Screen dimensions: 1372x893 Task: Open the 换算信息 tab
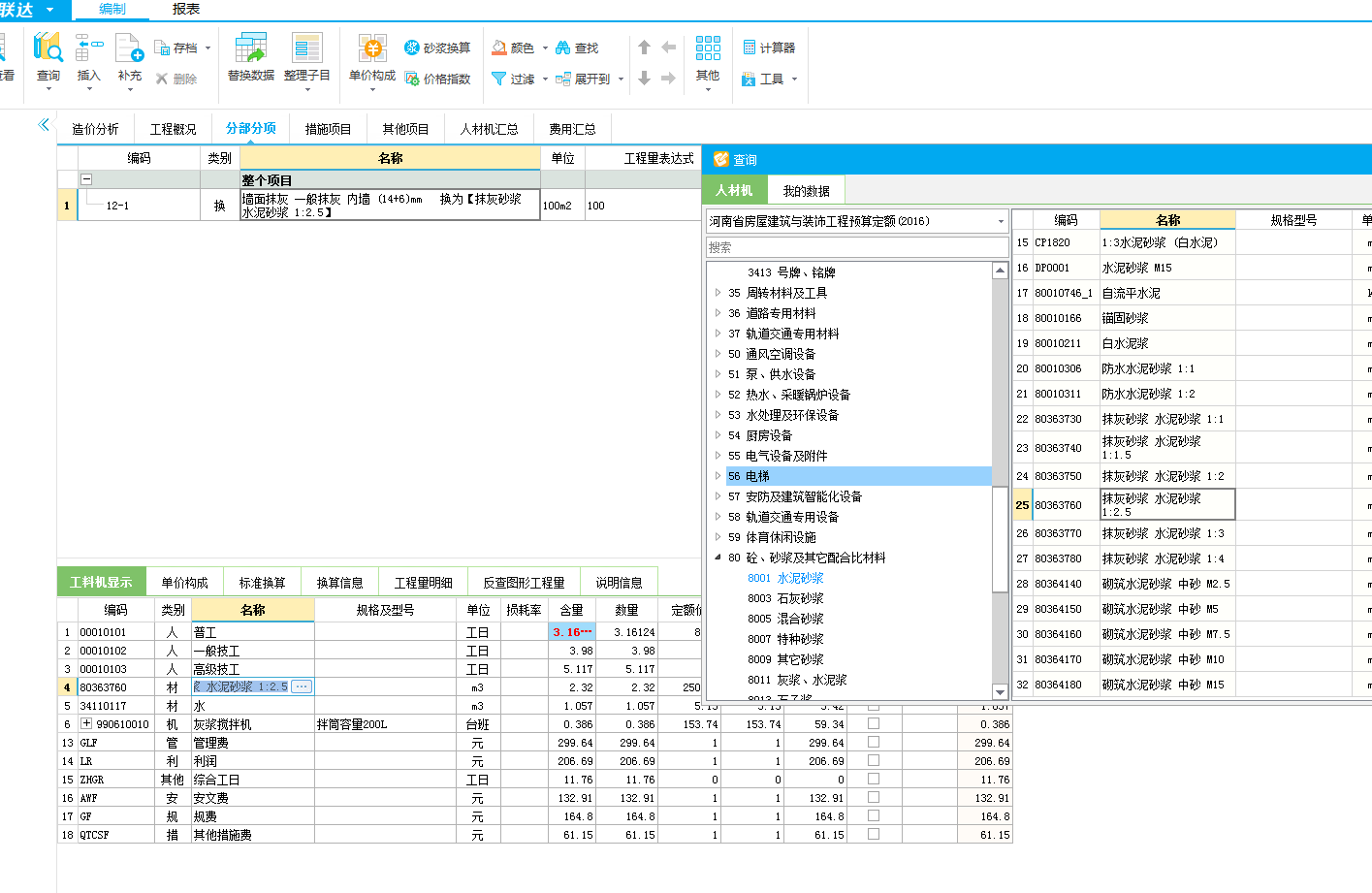(339, 582)
